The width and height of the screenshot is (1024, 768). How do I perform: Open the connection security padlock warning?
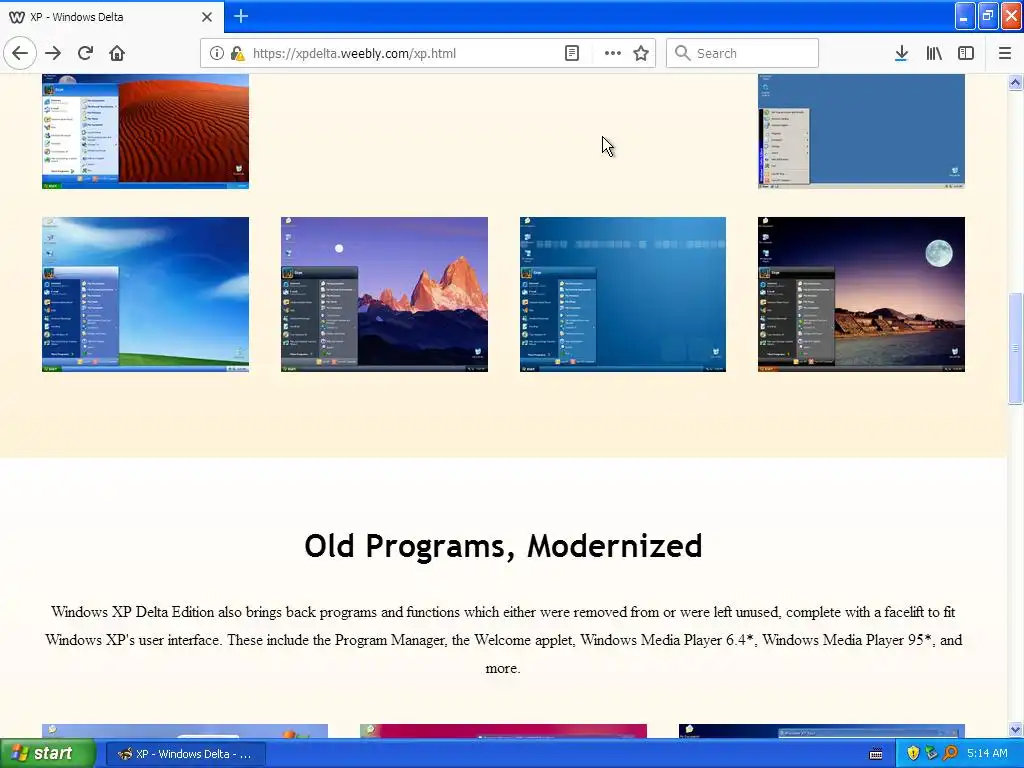(x=238, y=54)
